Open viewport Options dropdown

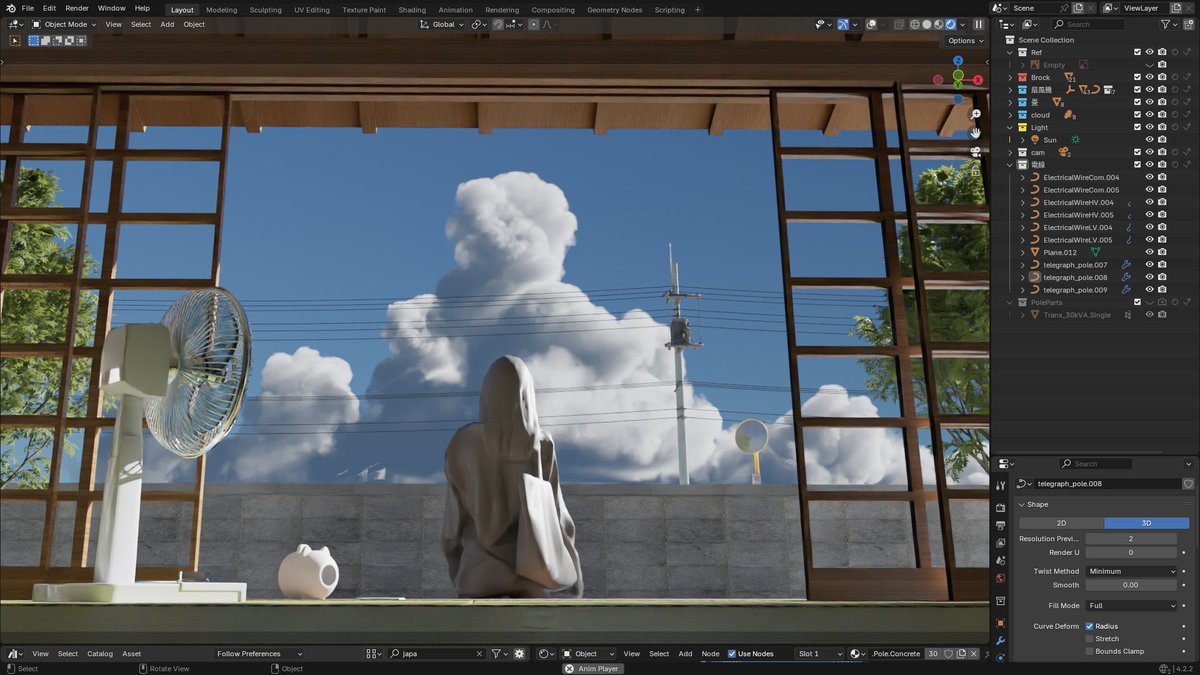[x=965, y=41]
